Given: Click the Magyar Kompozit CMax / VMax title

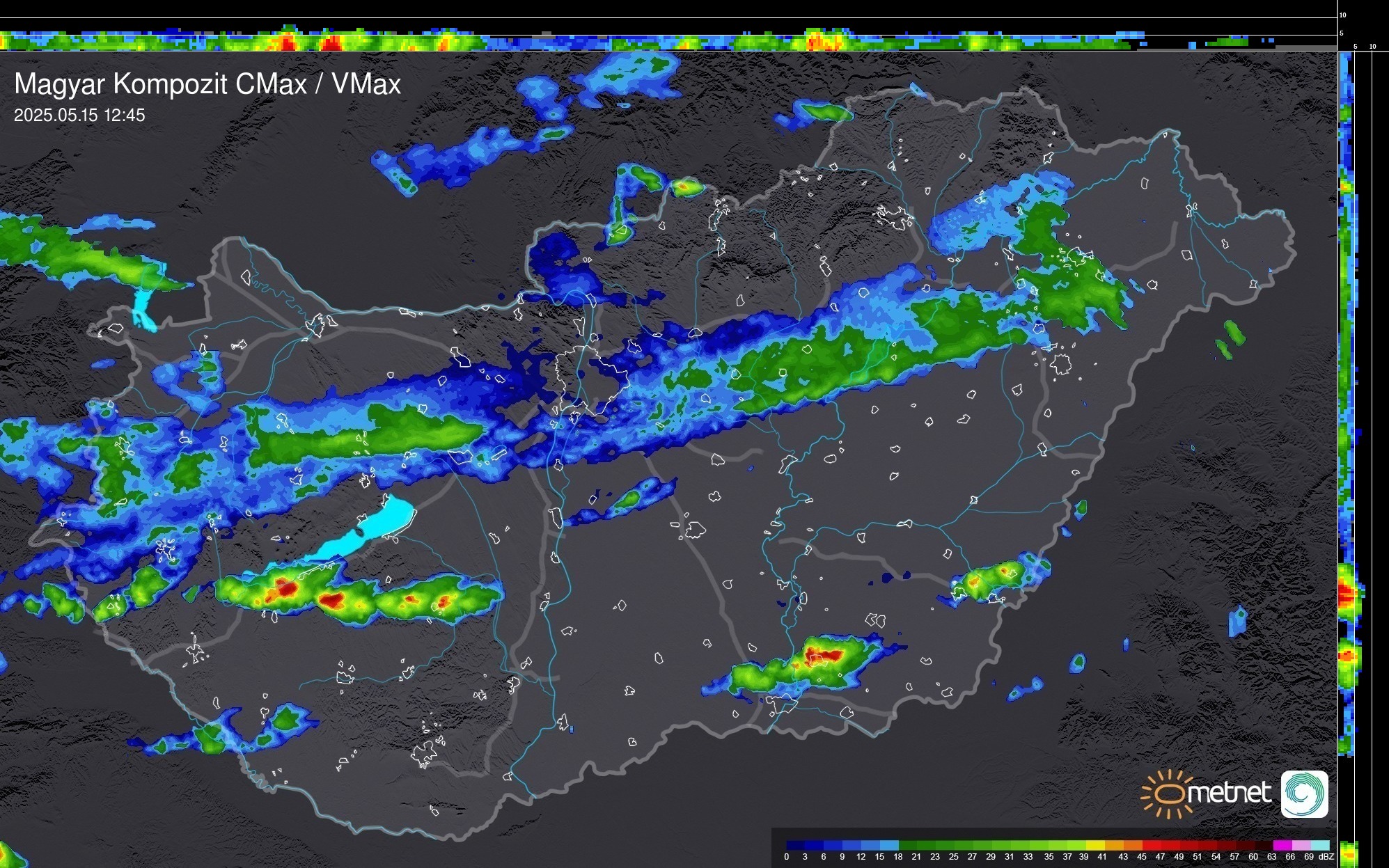Looking at the screenshot, I should coord(207,84).
